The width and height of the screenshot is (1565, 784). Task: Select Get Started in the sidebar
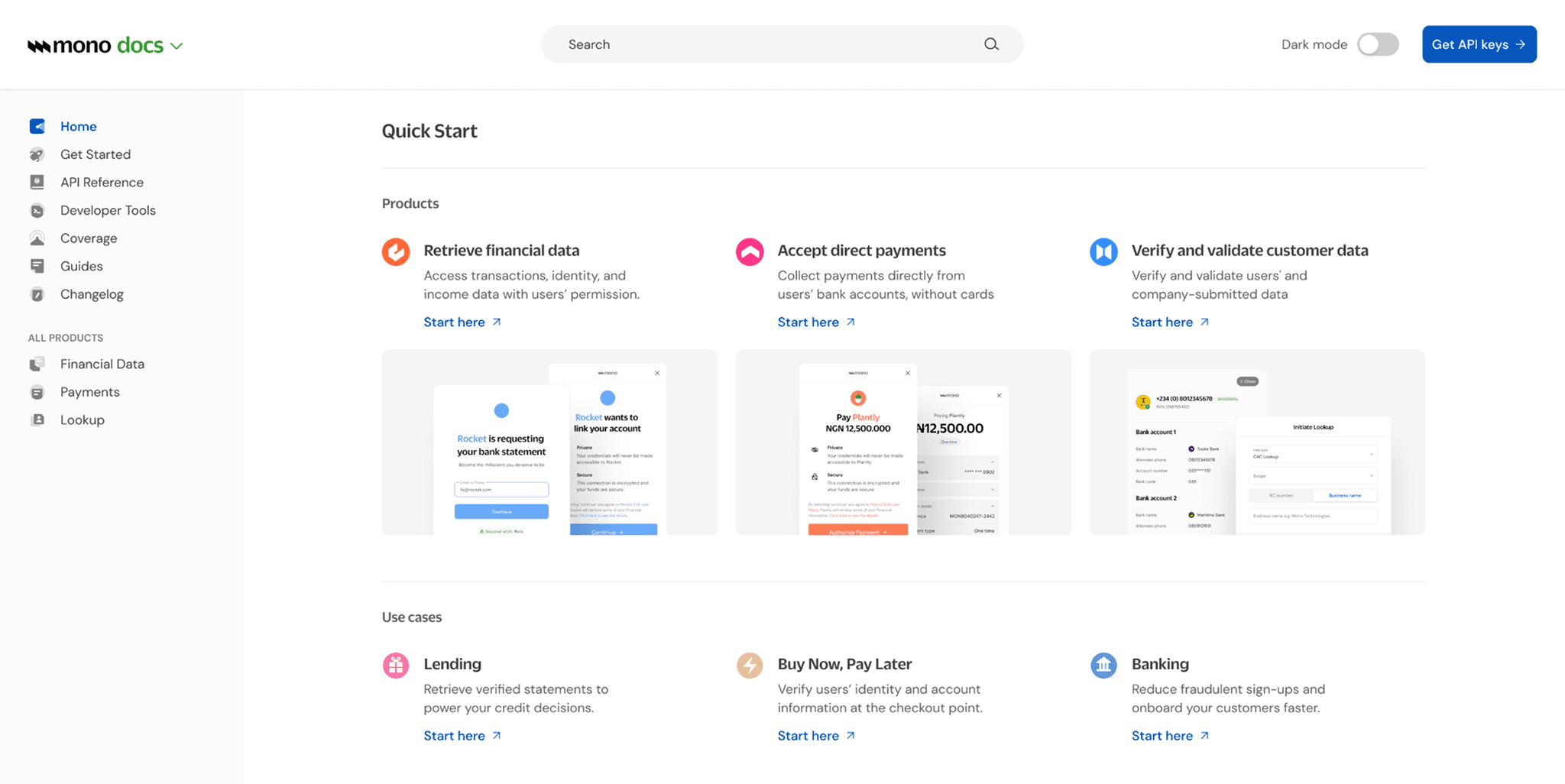tap(96, 154)
